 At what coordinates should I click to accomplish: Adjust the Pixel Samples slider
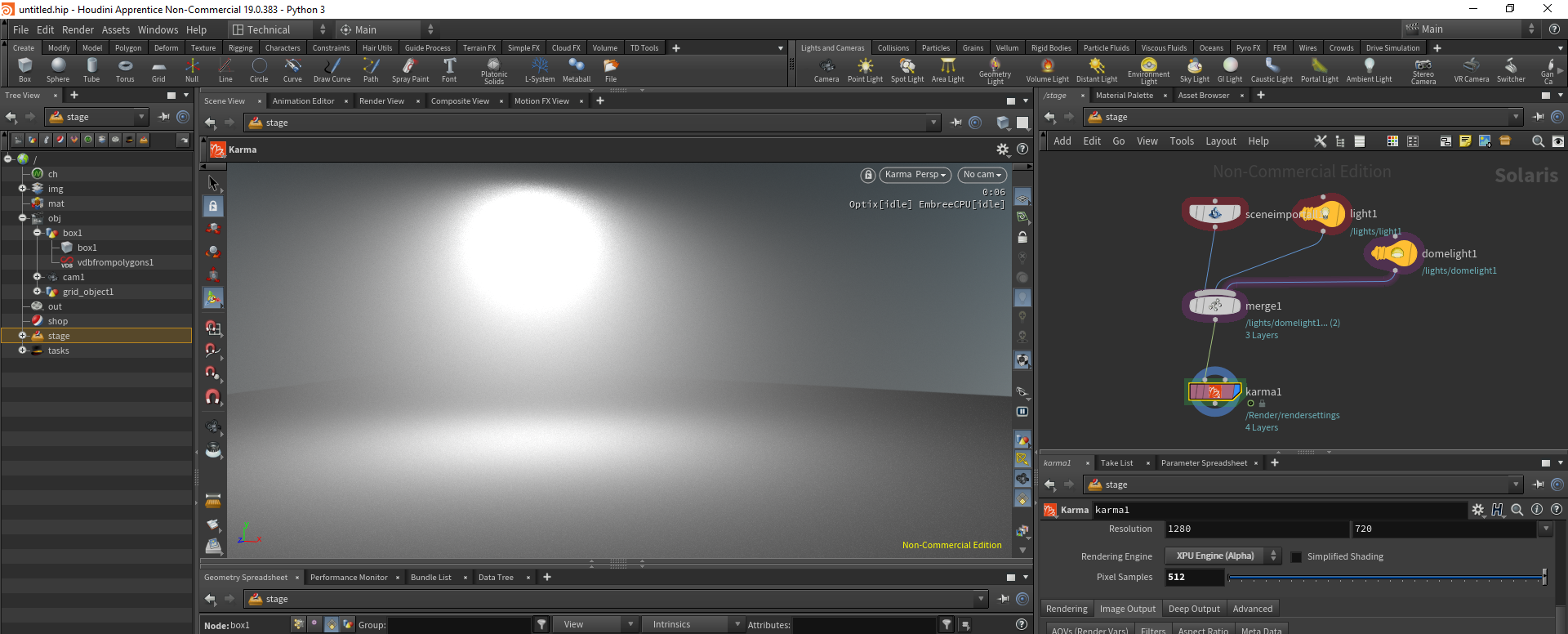click(x=1387, y=578)
